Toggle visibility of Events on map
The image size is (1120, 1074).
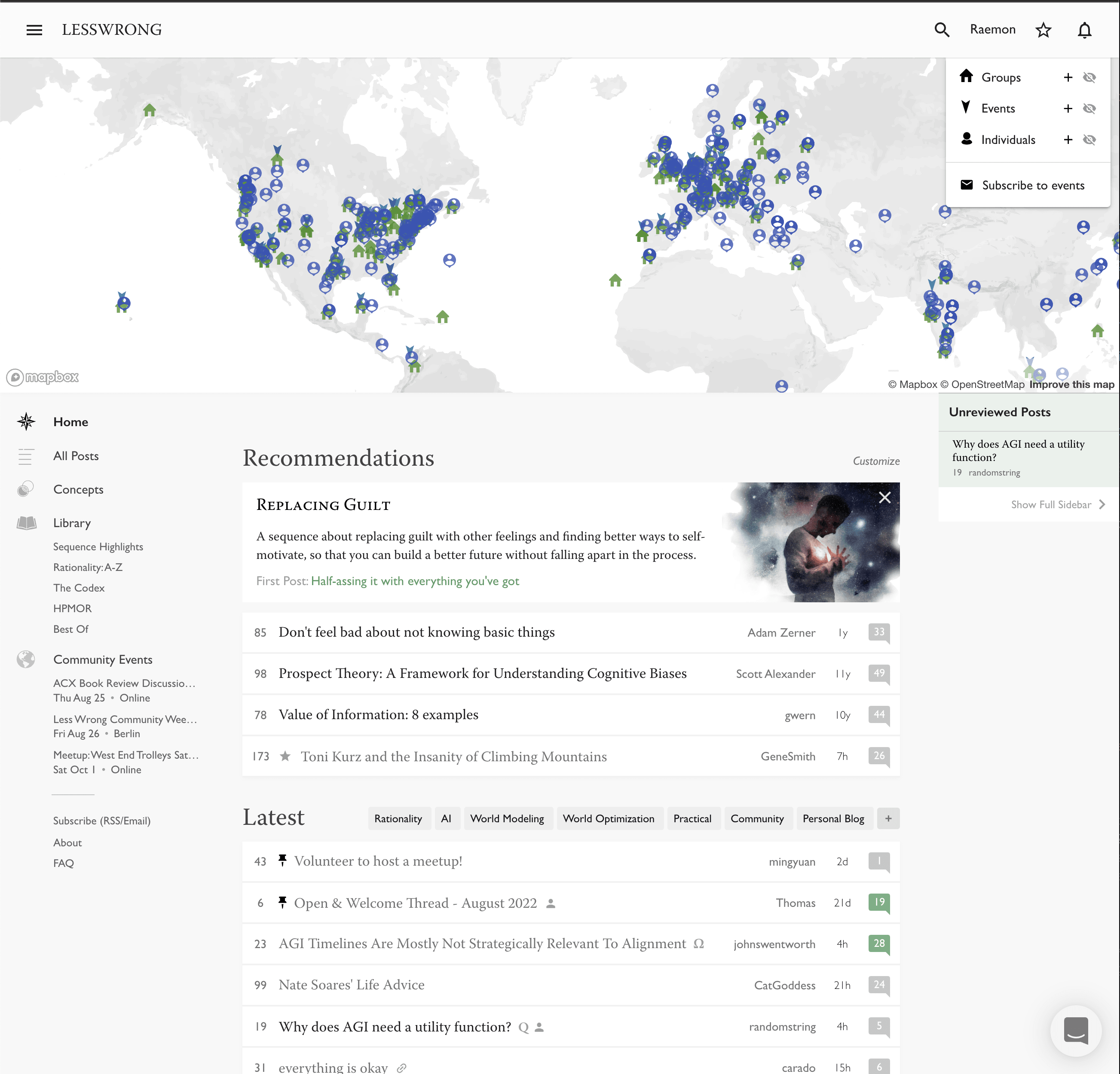click(x=1090, y=109)
